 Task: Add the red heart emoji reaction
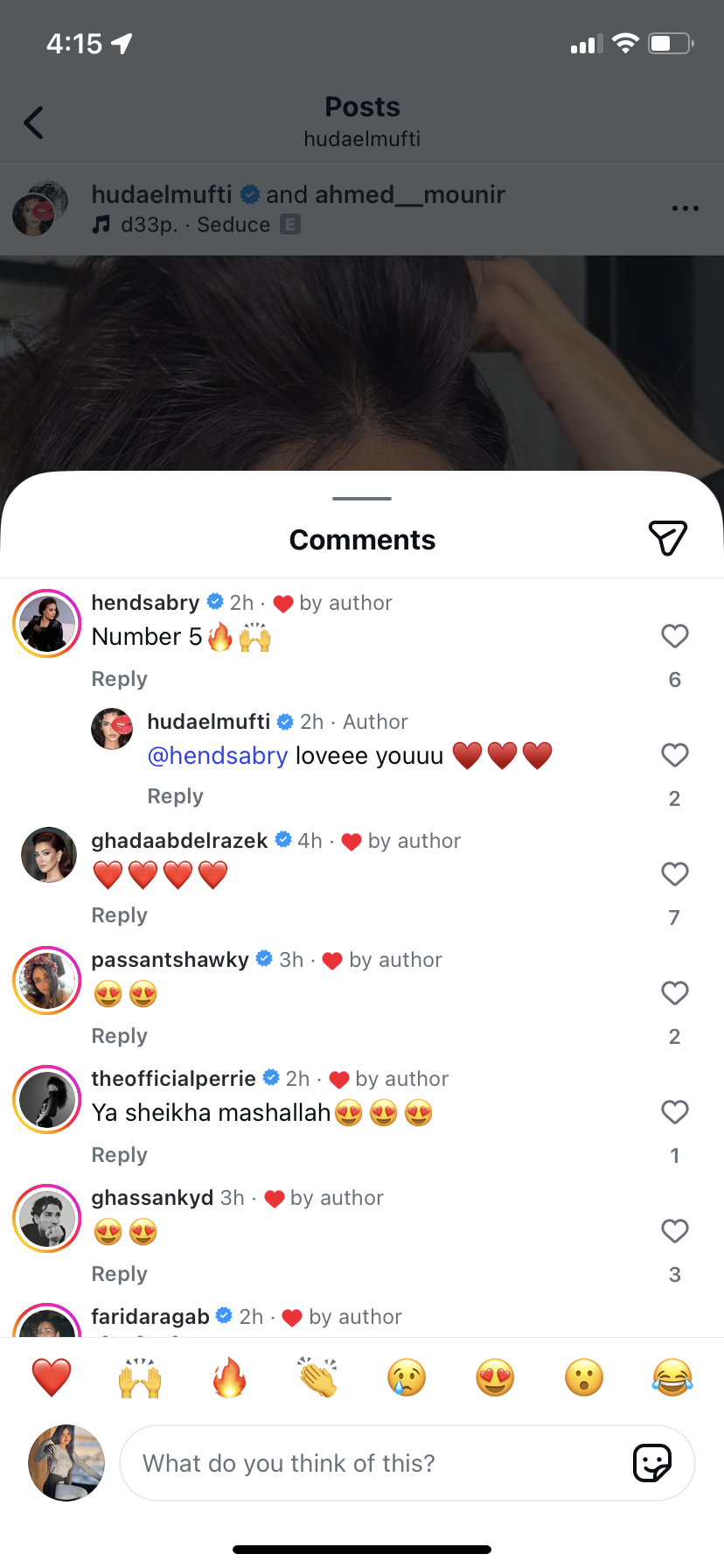pos(52,1378)
